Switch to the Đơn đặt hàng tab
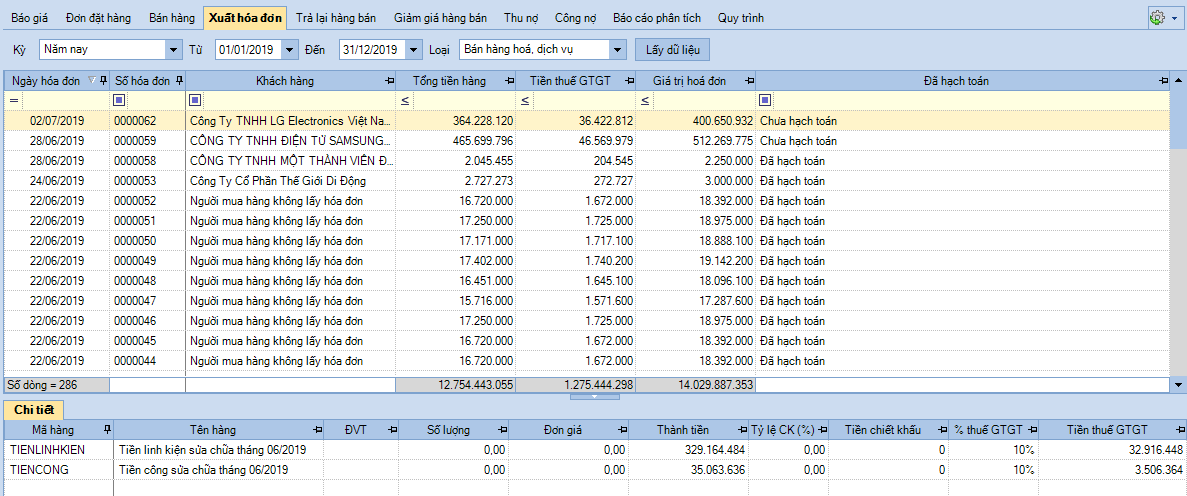Image resolution: width=1187 pixels, height=496 pixels. point(98,17)
